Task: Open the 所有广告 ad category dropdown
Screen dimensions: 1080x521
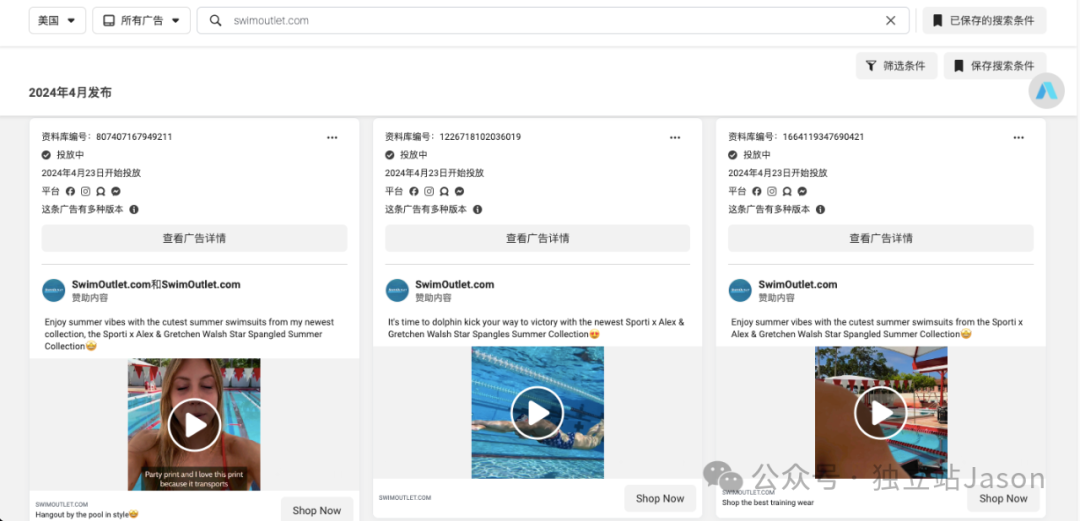Action: pos(141,21)
